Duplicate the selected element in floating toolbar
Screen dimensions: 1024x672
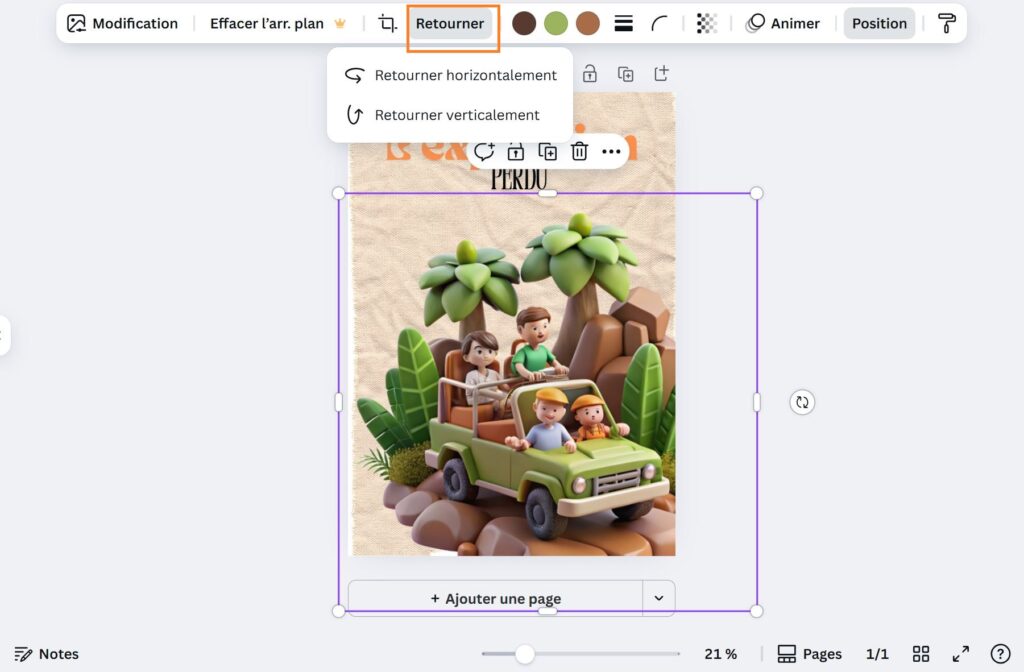point(547,152)
